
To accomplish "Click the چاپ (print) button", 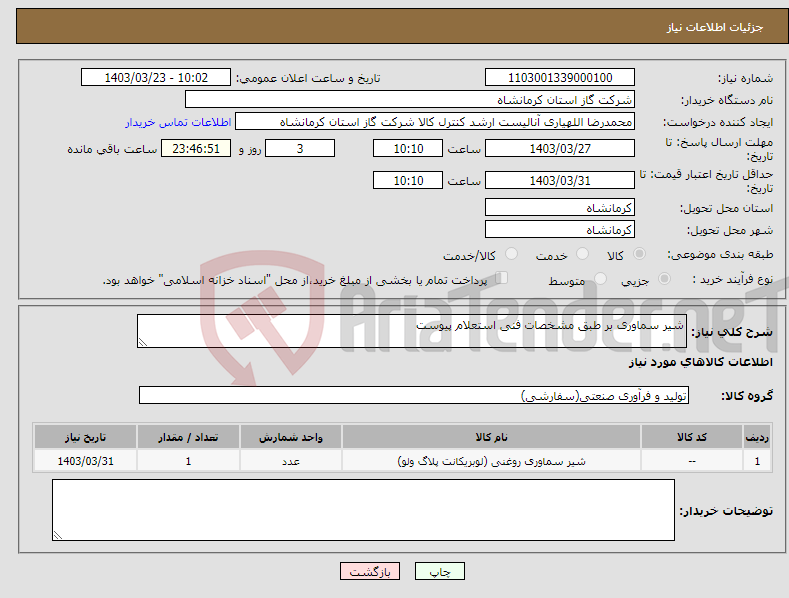I will click(x=439, y=571).
